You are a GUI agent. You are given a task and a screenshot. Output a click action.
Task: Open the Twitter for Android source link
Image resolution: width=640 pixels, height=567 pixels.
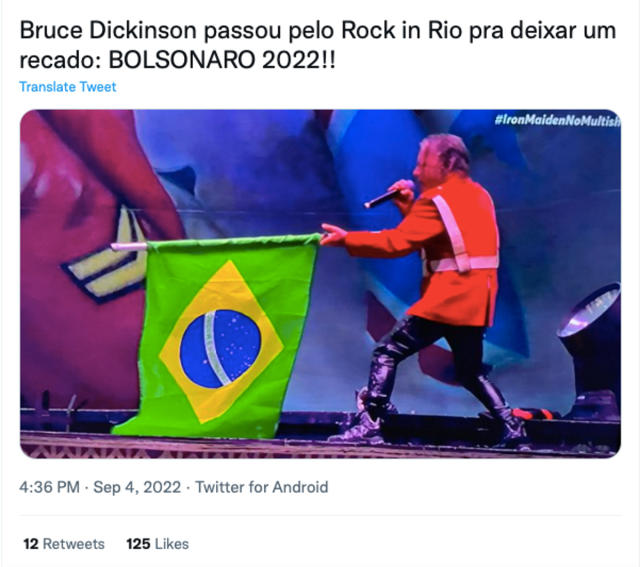click(x=262, y=487)
